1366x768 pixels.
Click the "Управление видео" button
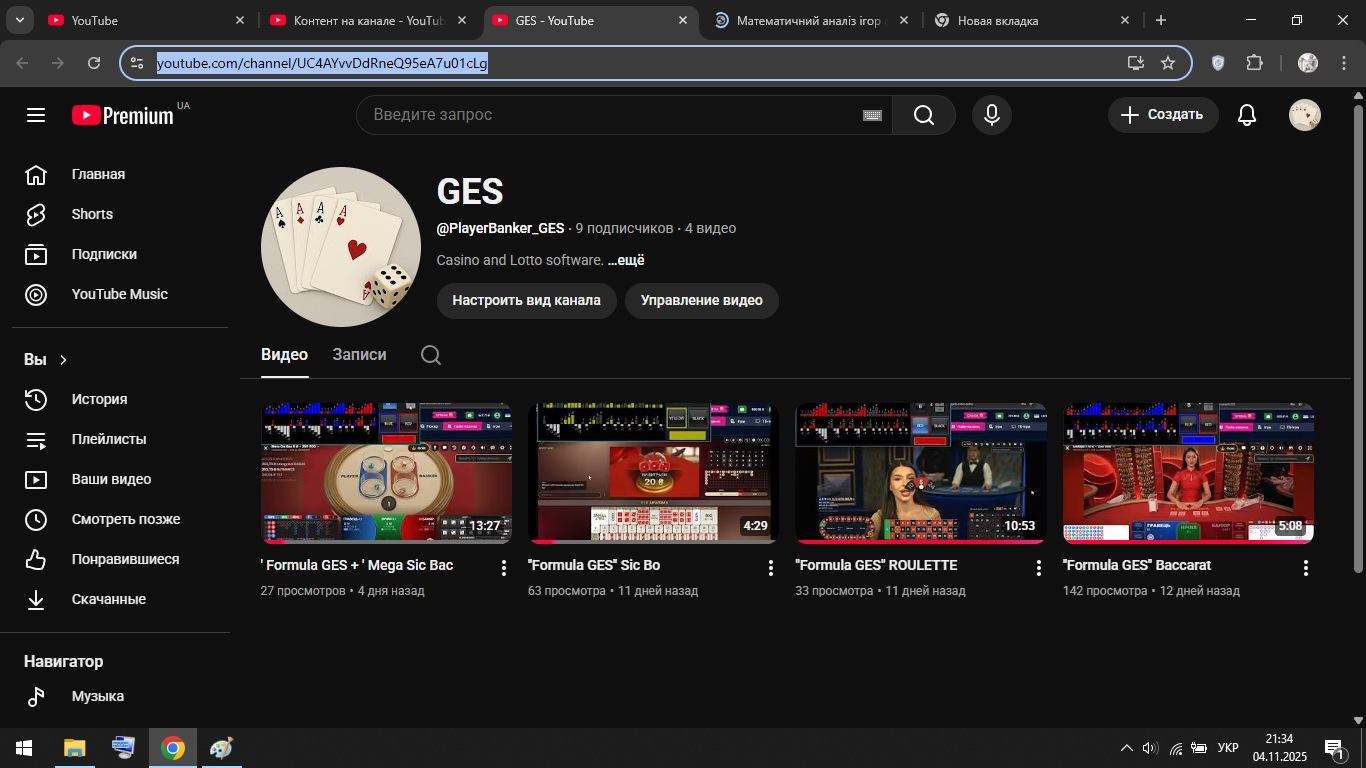(701, 300)
